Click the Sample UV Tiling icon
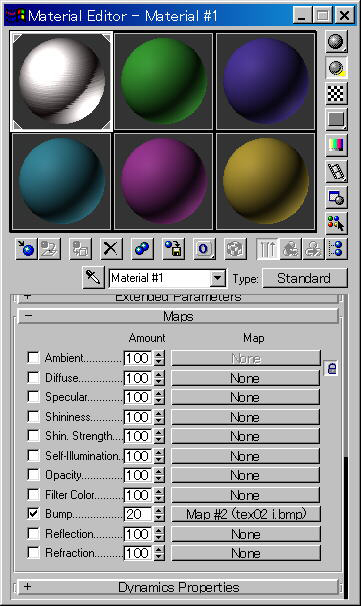The height and width of the screenshot is (606, 361). pos(336,120)
